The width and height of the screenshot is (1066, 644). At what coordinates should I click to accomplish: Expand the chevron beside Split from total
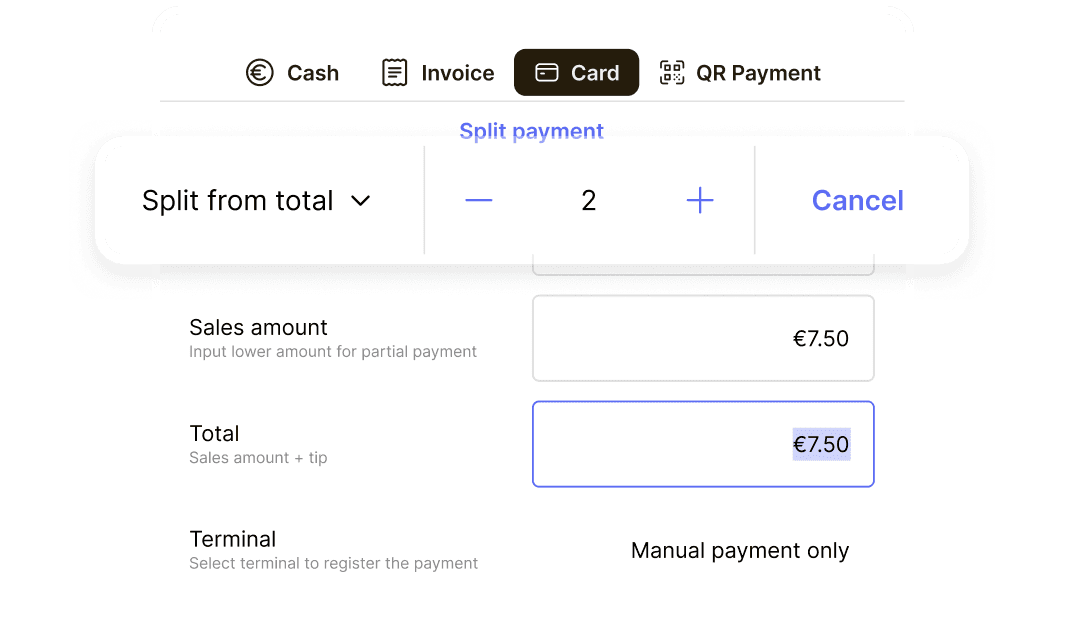361,201
